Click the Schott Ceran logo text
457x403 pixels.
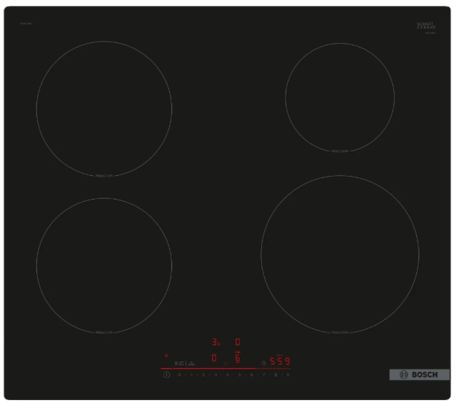pyautogui.click(x=426, y=26)
